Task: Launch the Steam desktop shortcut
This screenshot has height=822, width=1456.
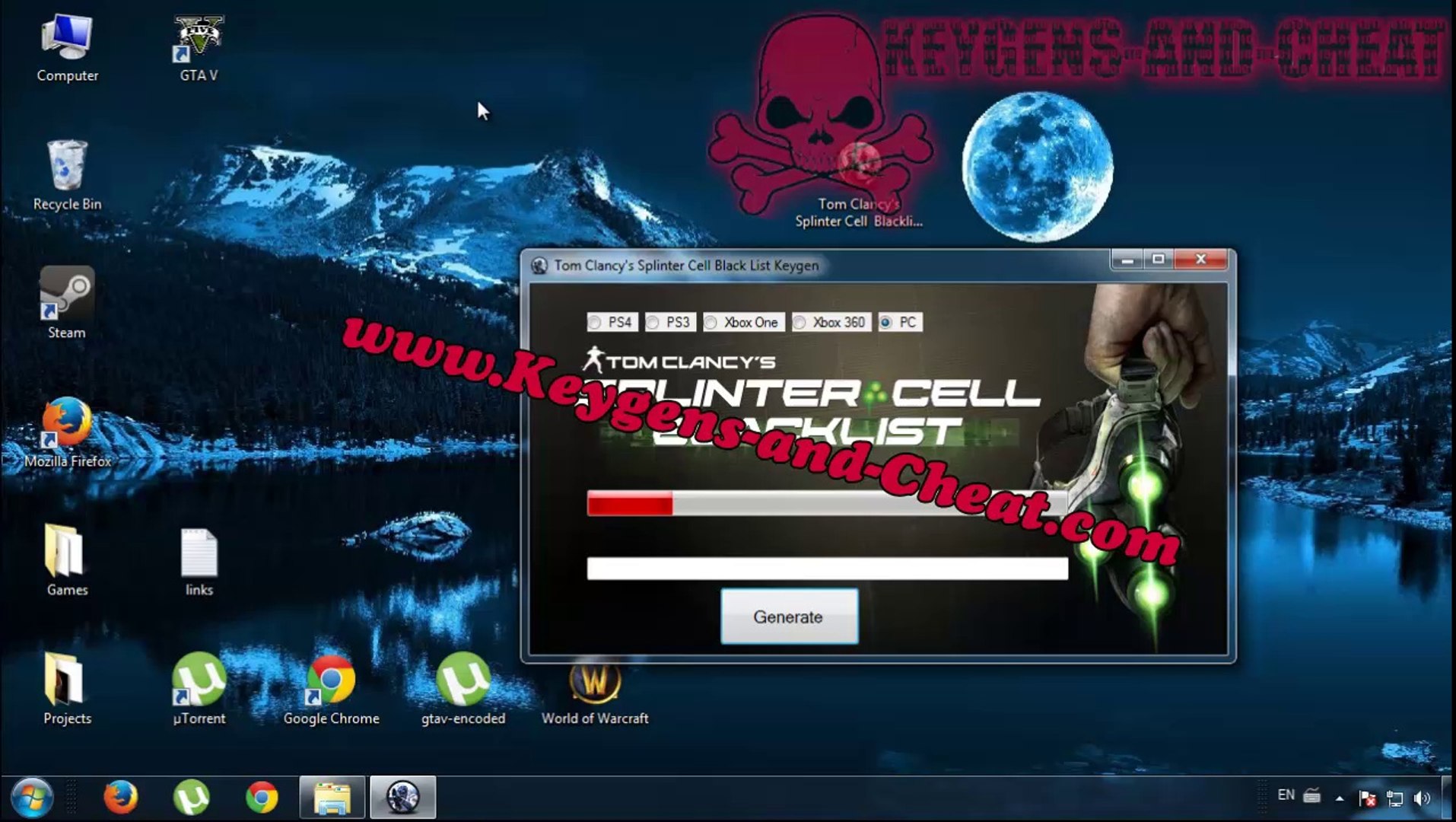Action: [x=67, y=303]
